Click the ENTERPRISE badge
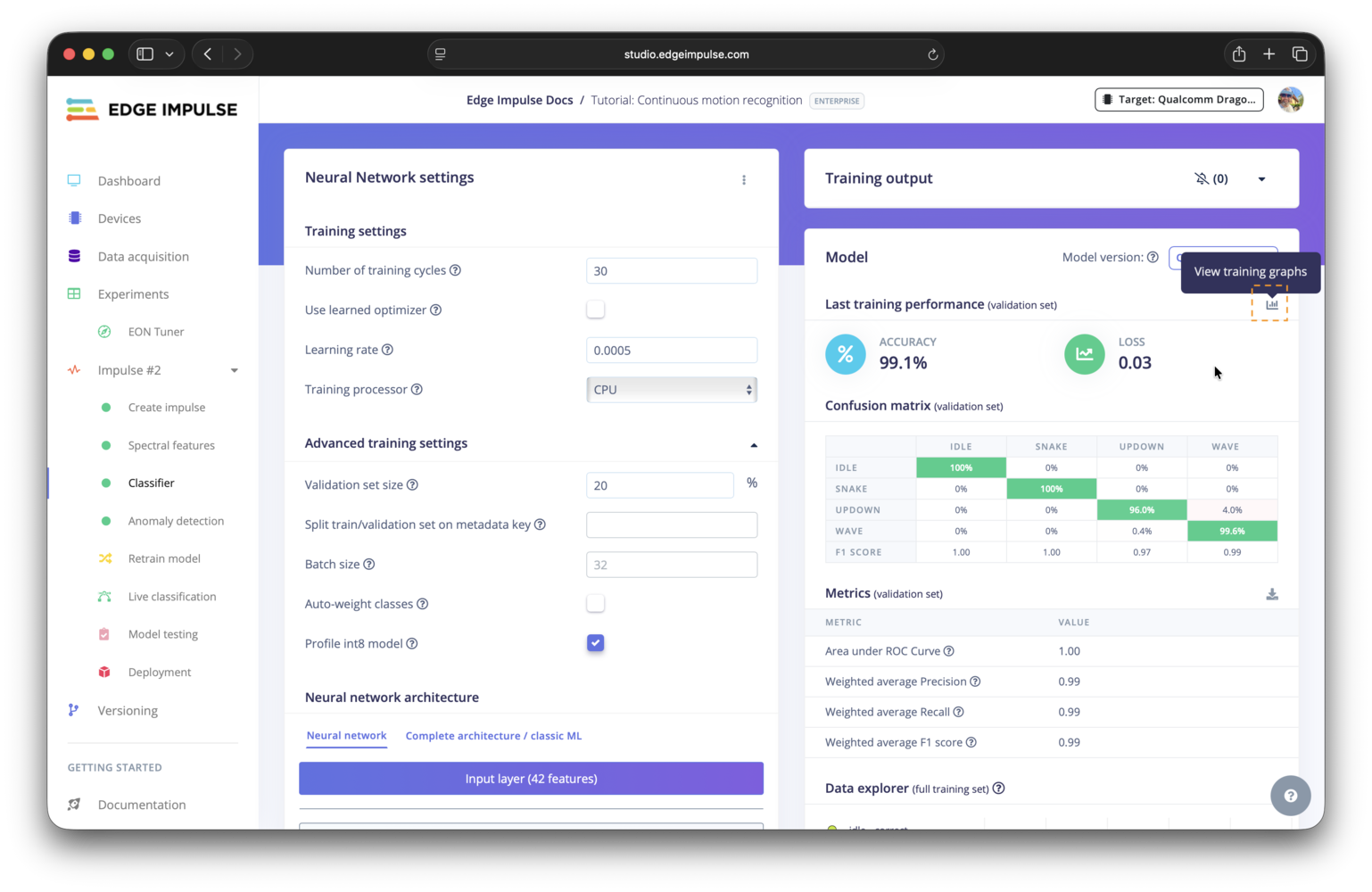The height and width of the screenshot is (892, 1372). click(x=837, y=101)
